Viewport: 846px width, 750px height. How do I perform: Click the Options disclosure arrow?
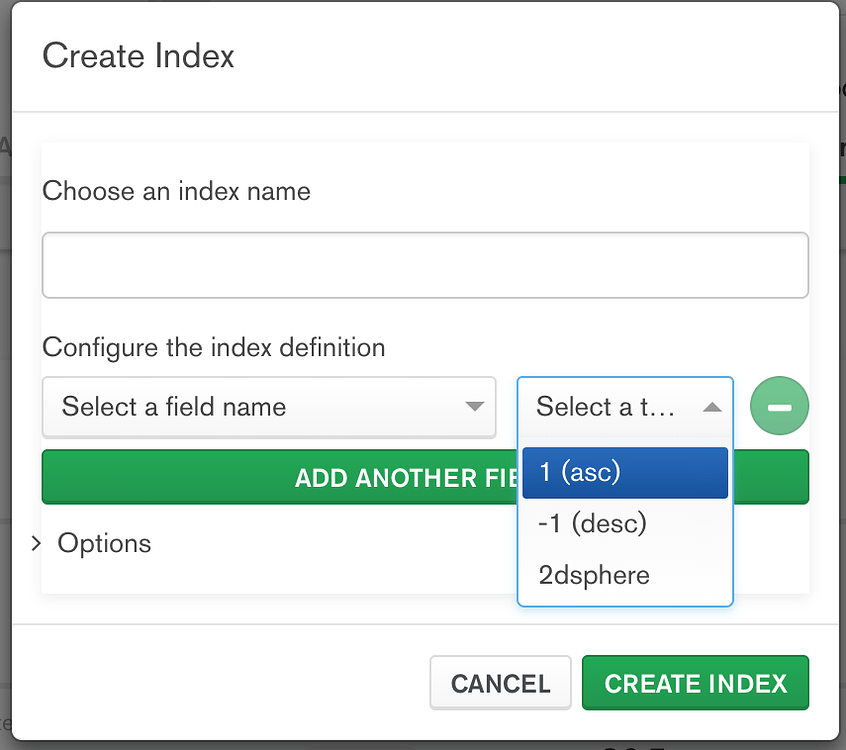pyautogui.click(x=36, y=543)
